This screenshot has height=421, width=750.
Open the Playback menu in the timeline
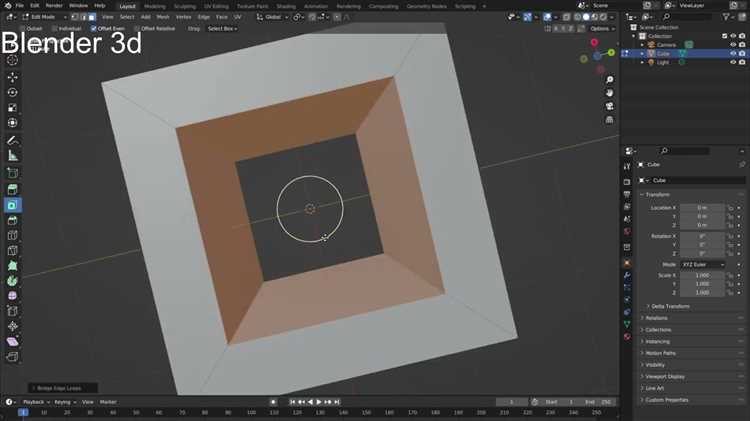coord(35,402)
